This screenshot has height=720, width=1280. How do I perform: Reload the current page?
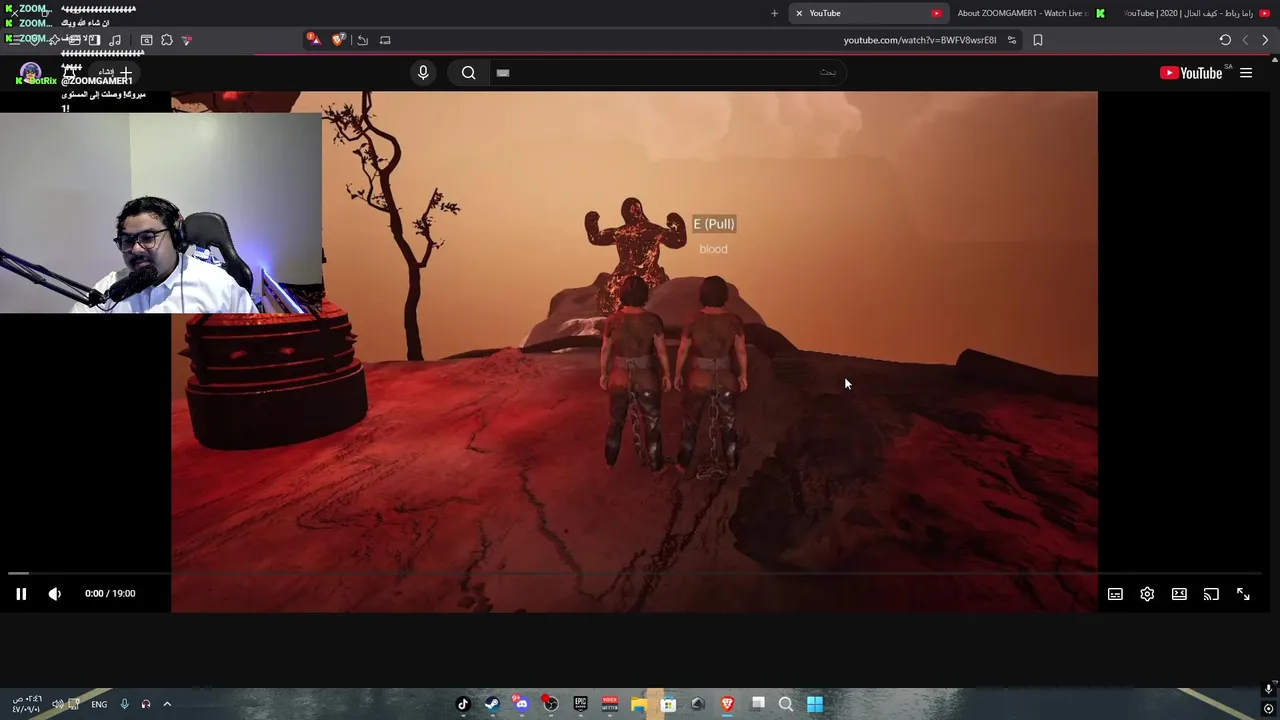[x=1225, y=40]
